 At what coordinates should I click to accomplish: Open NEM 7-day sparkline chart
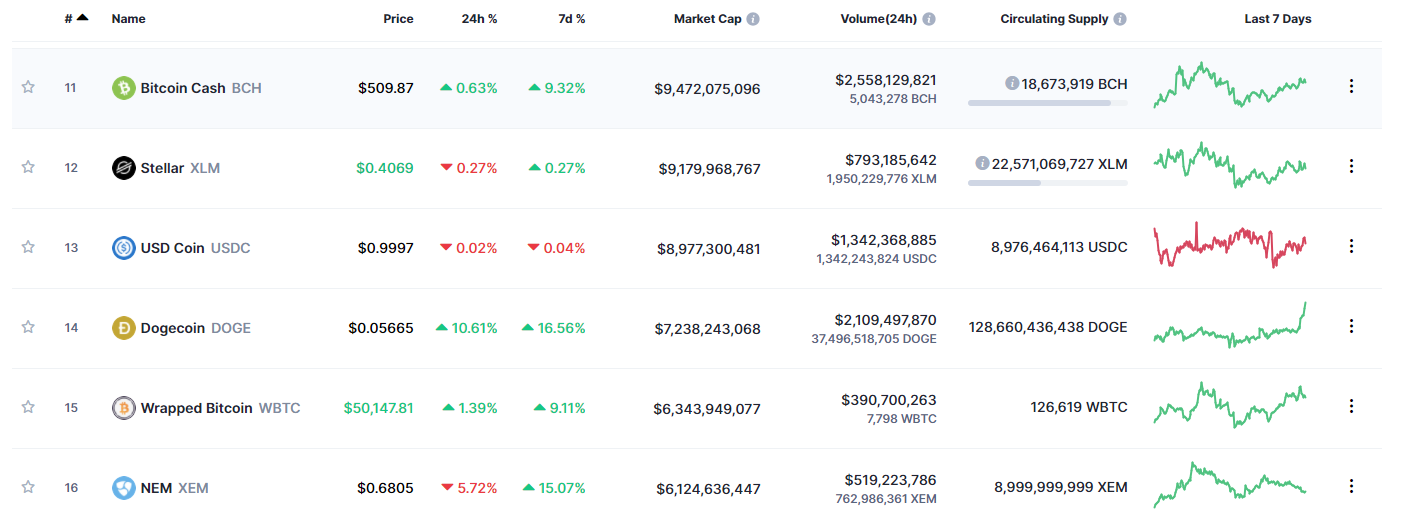tap(1230, 485)
